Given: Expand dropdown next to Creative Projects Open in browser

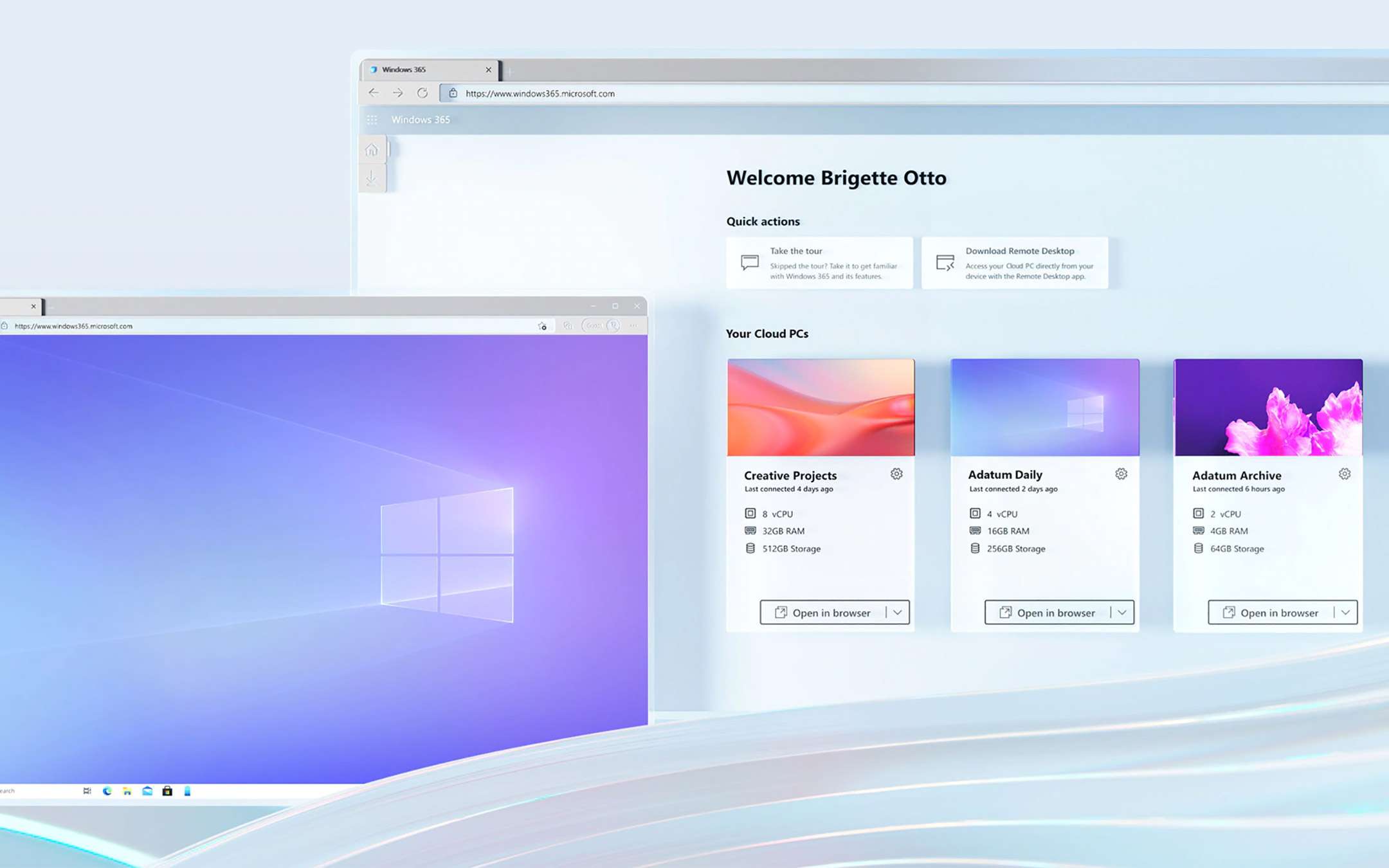Looking at the screenshot, I should pyautogui.click(x=898, y=613).
